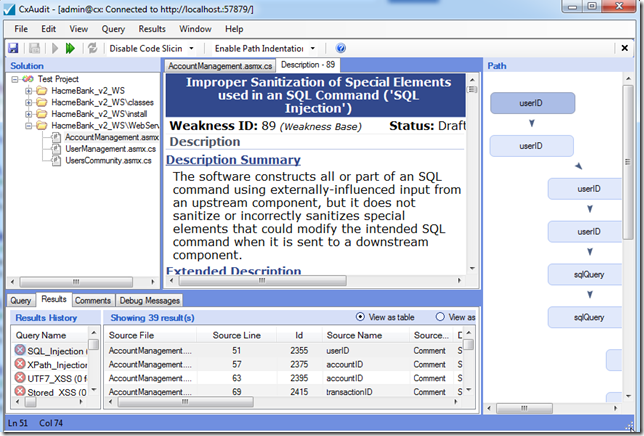Open the Query menu
This screenshot has width=644, height=436.
tap(113, 29)
